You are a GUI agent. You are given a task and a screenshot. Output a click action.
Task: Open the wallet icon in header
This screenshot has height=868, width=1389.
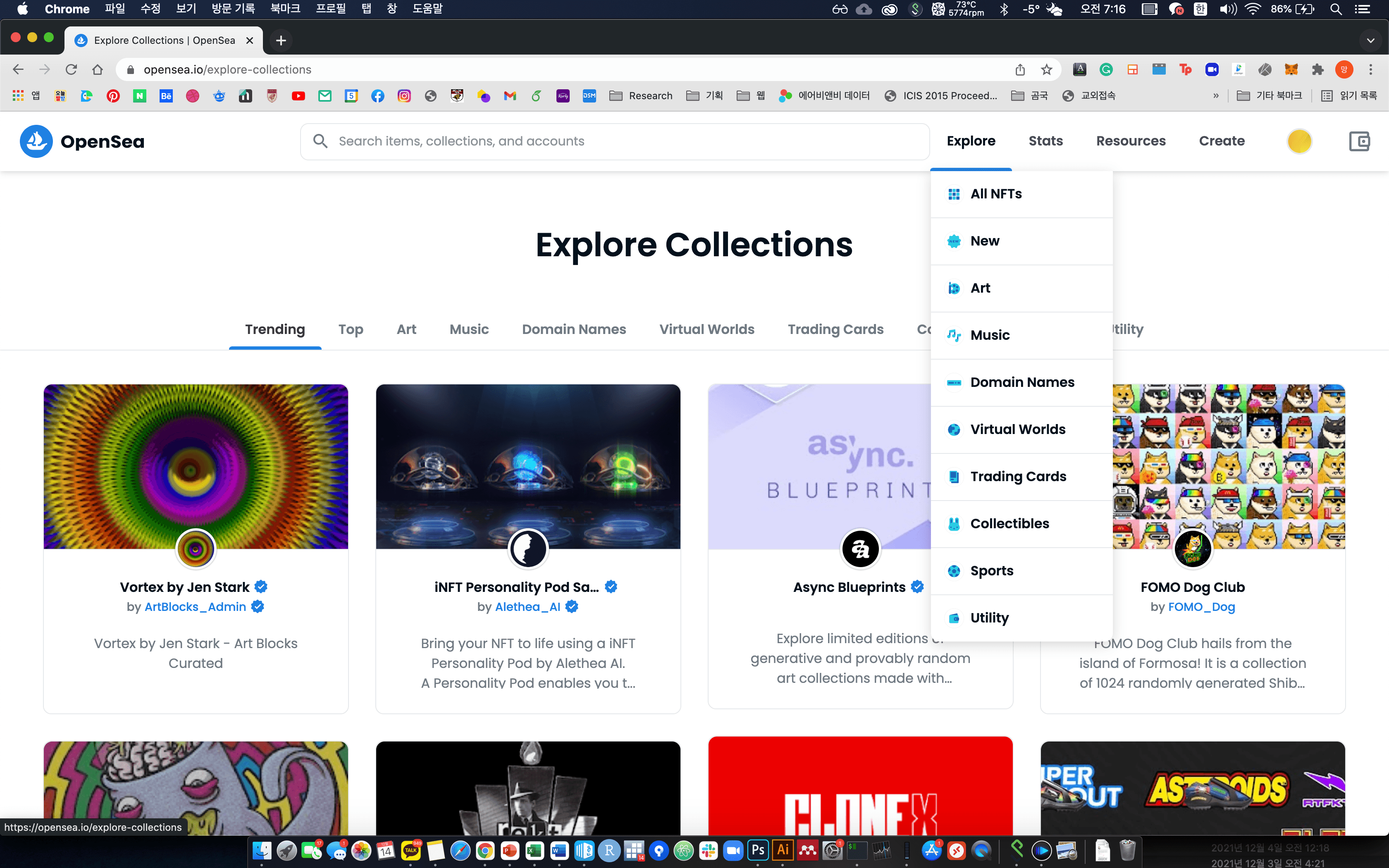tap(1359, 141)
